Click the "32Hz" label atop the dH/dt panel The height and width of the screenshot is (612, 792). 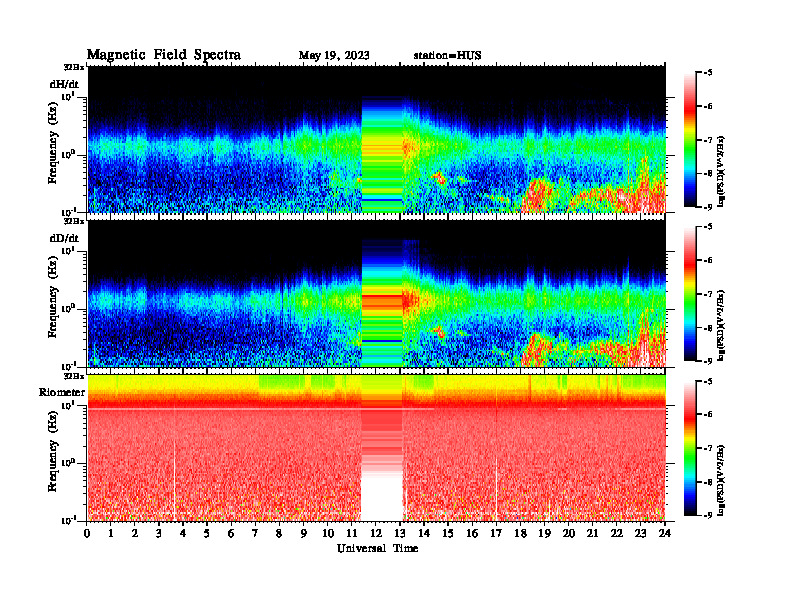(74, 67)
